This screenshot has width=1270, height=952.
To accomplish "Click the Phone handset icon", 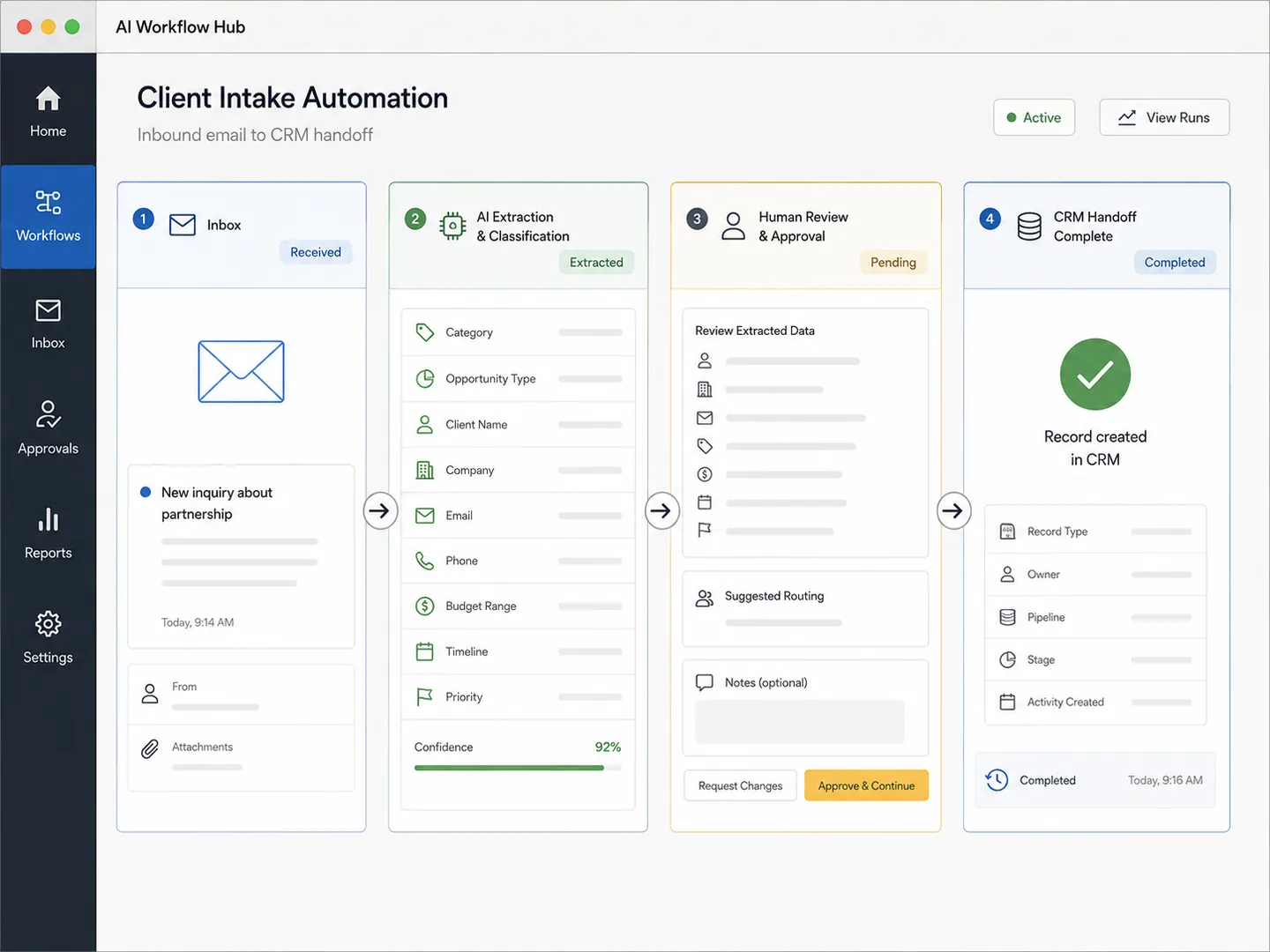I will (x=424, y=561).
